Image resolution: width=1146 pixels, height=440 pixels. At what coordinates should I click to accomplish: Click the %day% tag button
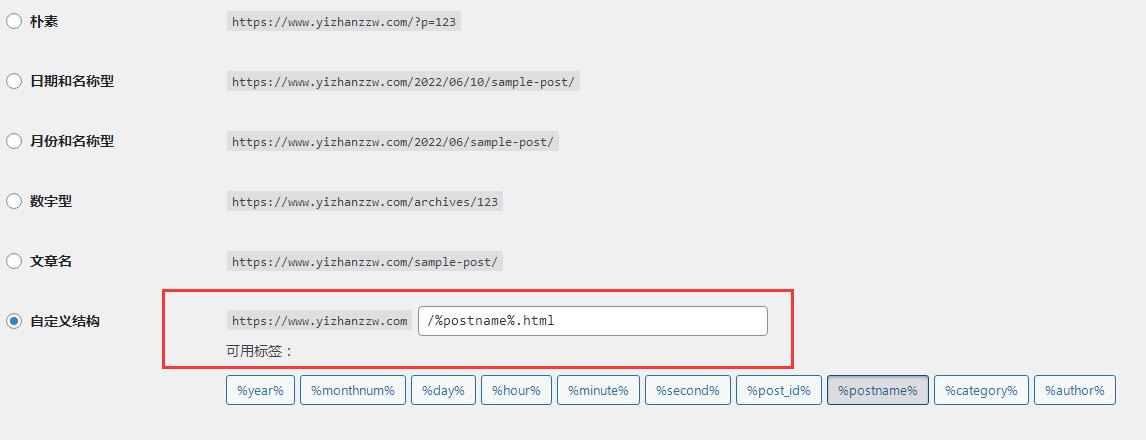tap(443, 390)
